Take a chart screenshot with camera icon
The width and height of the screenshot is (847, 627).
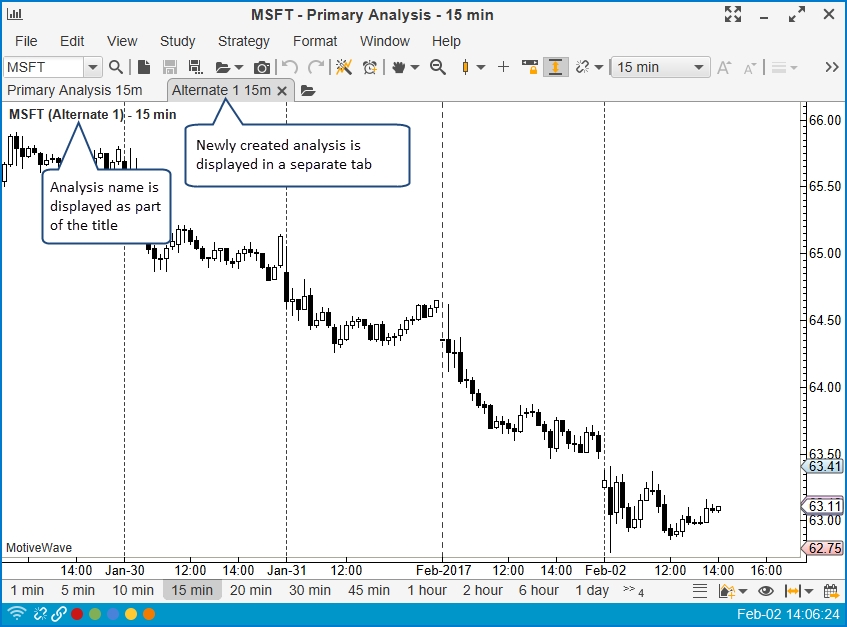click(262, 68)
